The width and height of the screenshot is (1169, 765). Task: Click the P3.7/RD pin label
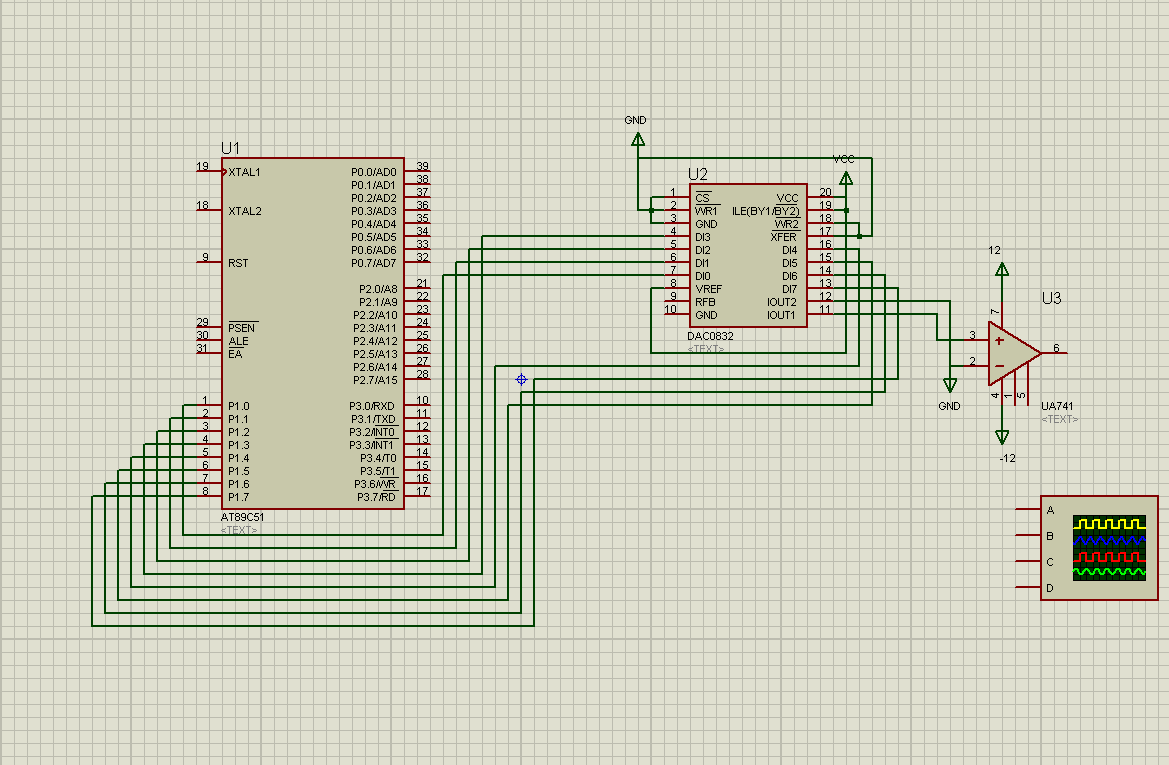click(376, 497)
